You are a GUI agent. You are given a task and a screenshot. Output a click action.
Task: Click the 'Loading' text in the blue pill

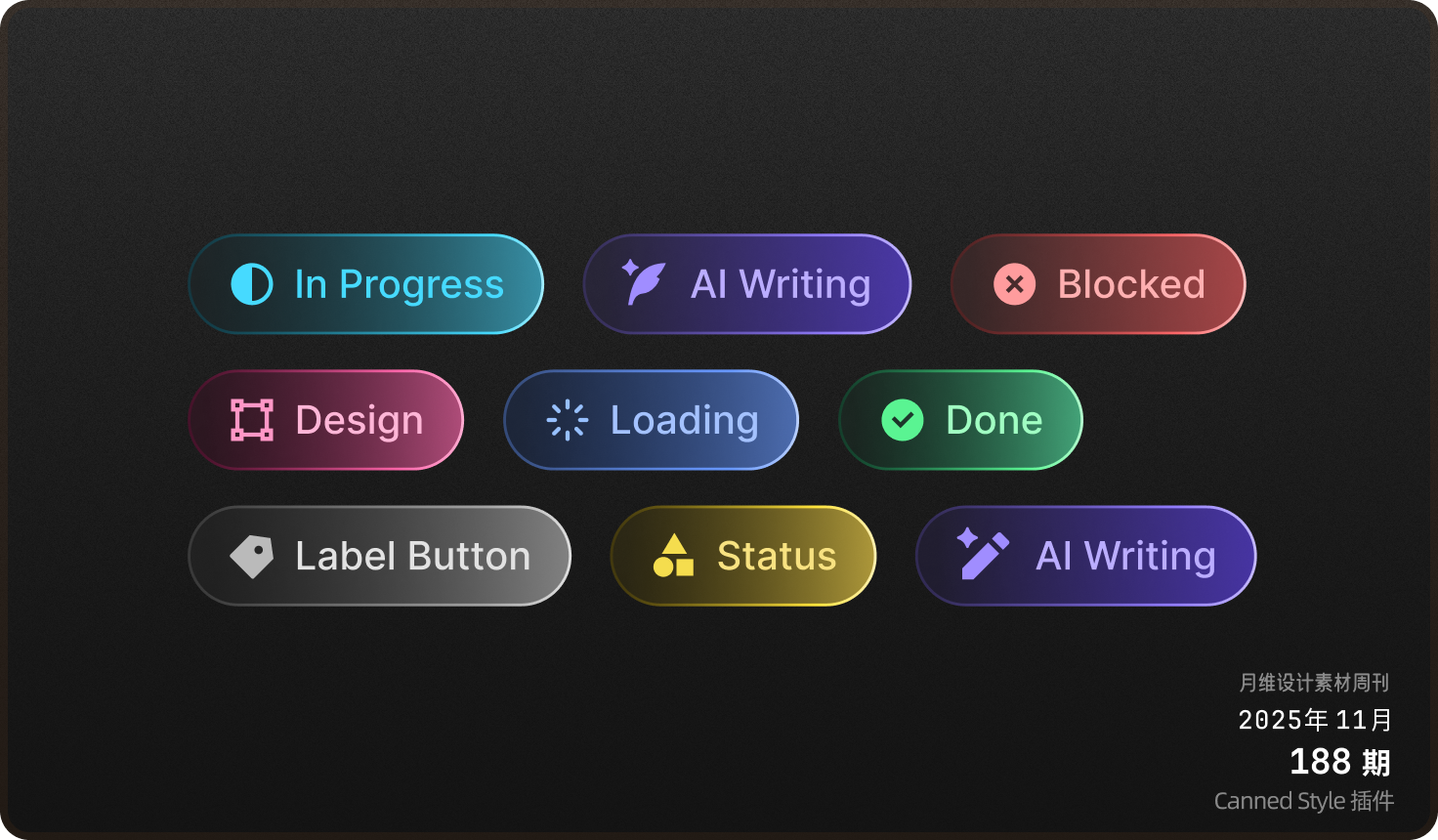[x=684, y=420]
